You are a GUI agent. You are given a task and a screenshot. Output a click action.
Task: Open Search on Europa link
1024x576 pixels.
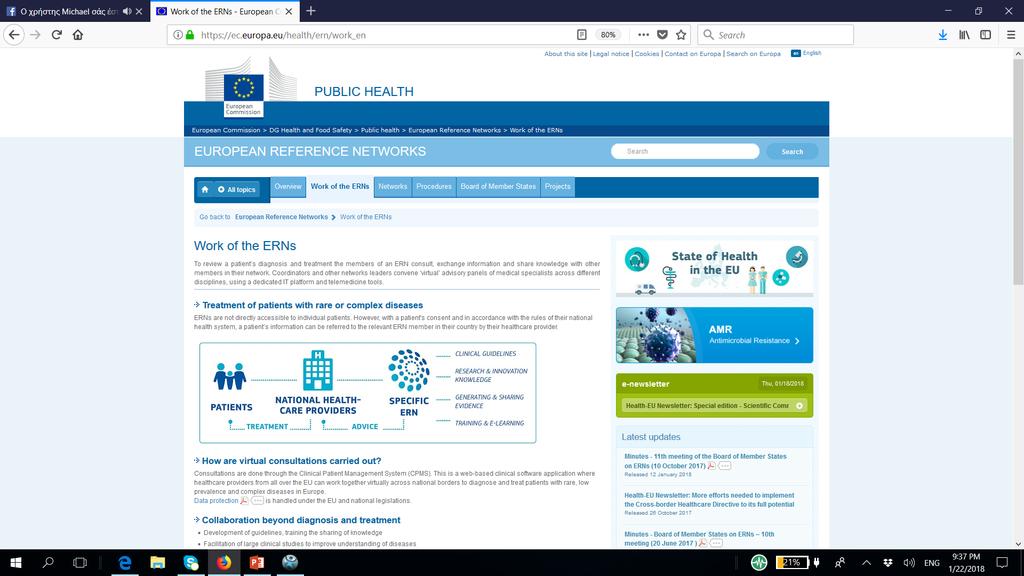coord(753,54)
